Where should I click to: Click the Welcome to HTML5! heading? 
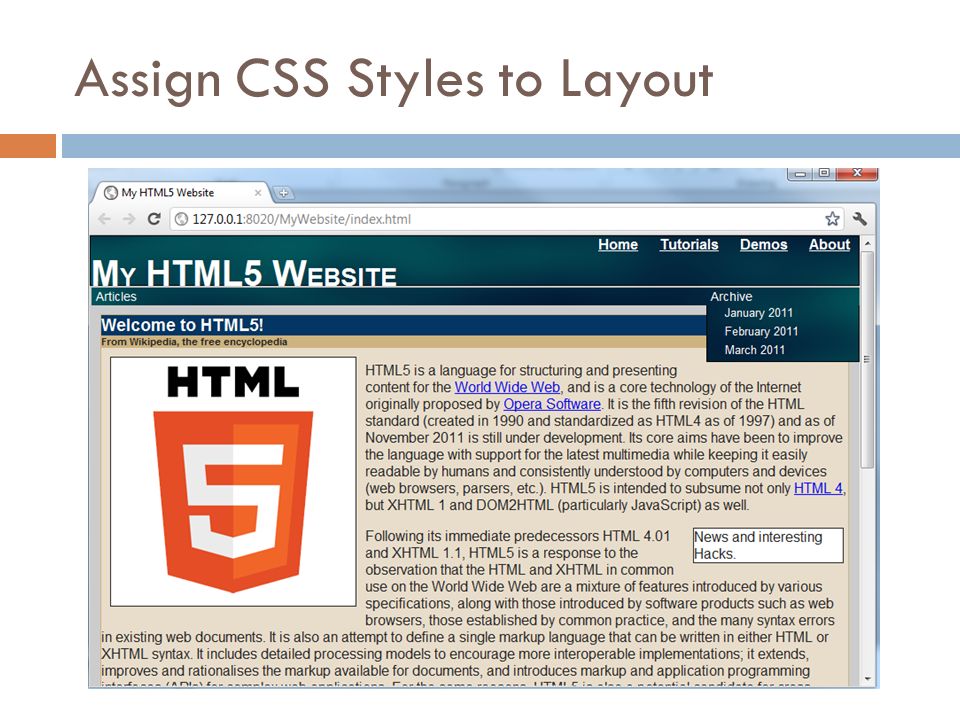[182, 325]
